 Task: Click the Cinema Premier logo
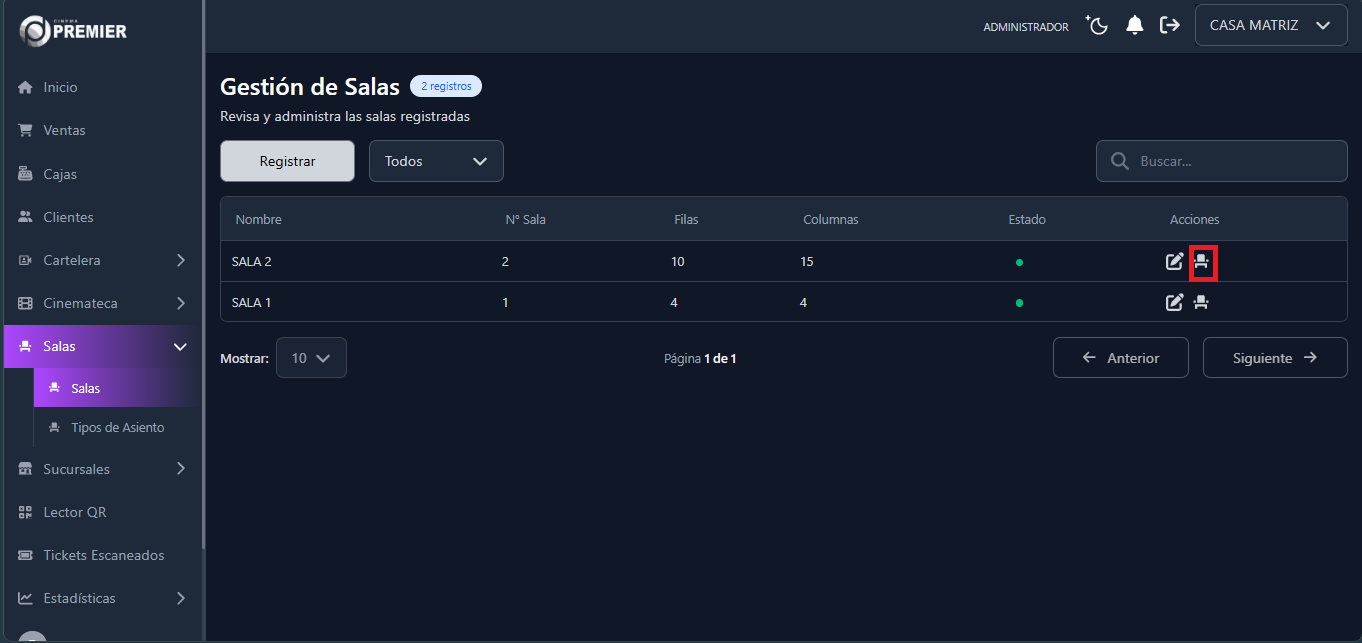pos(74,30)
